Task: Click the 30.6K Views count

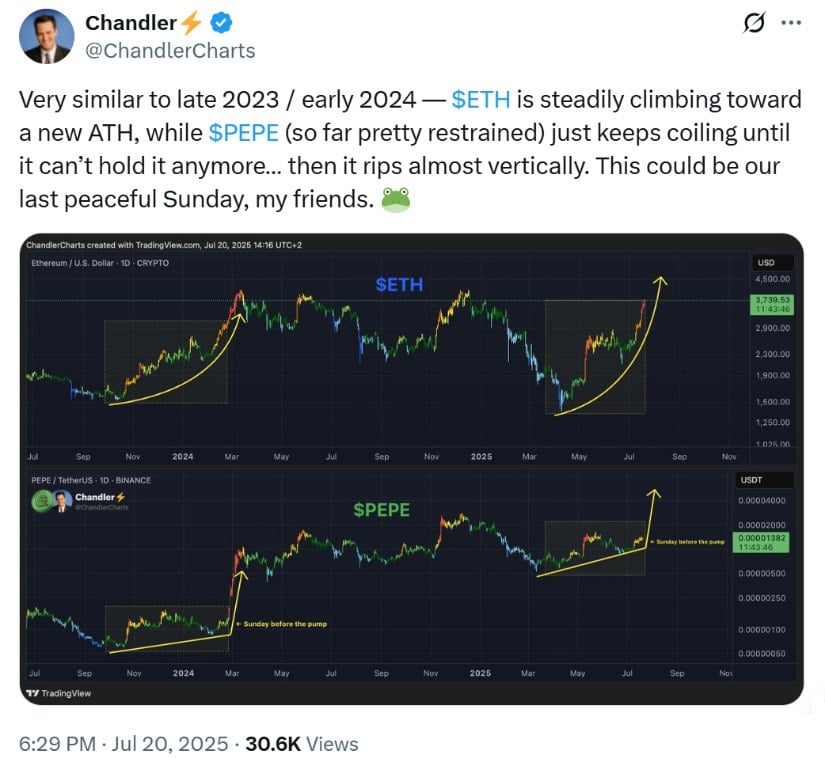Action: tap(302, 744)
